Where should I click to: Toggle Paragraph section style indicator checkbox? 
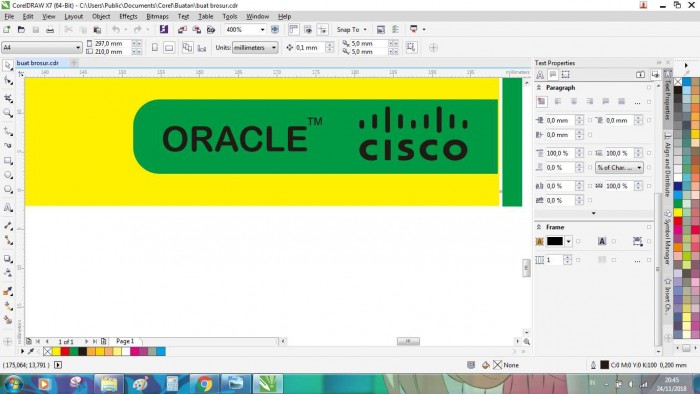tap(649, 88)
